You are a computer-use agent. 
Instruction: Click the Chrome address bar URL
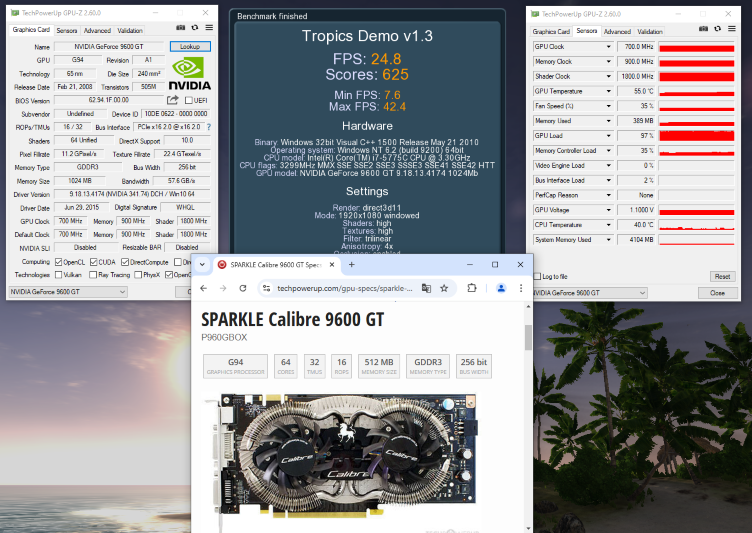point(345,288)
